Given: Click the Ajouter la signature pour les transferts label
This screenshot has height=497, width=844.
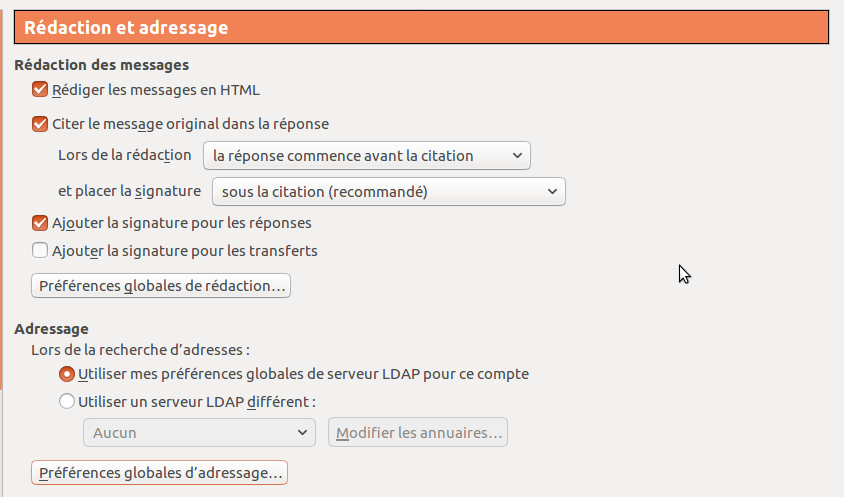Looking at the screenshot, I should pyautogui.click(x=185, y=250).
